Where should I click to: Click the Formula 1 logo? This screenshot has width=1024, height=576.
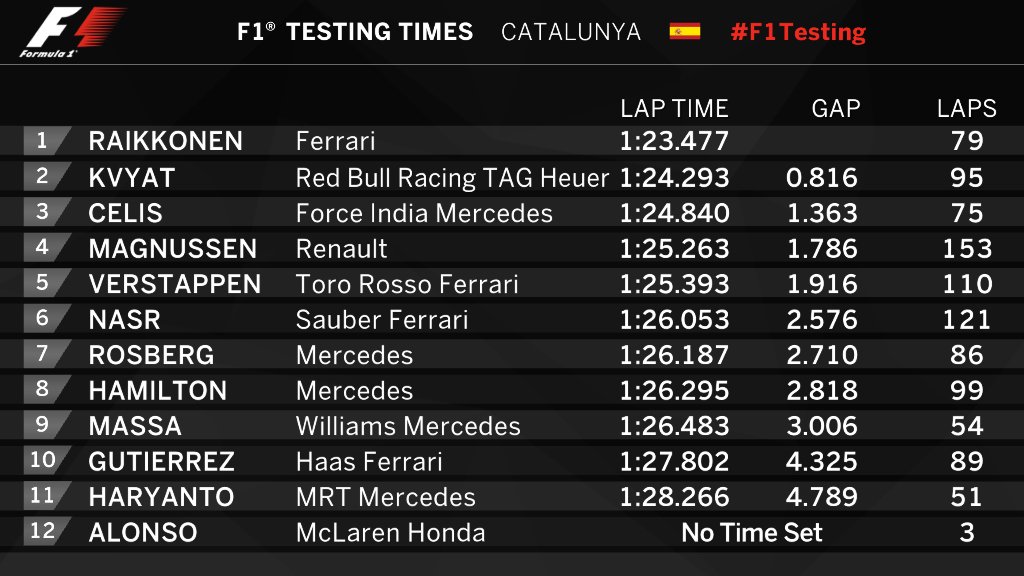point(73,32)
